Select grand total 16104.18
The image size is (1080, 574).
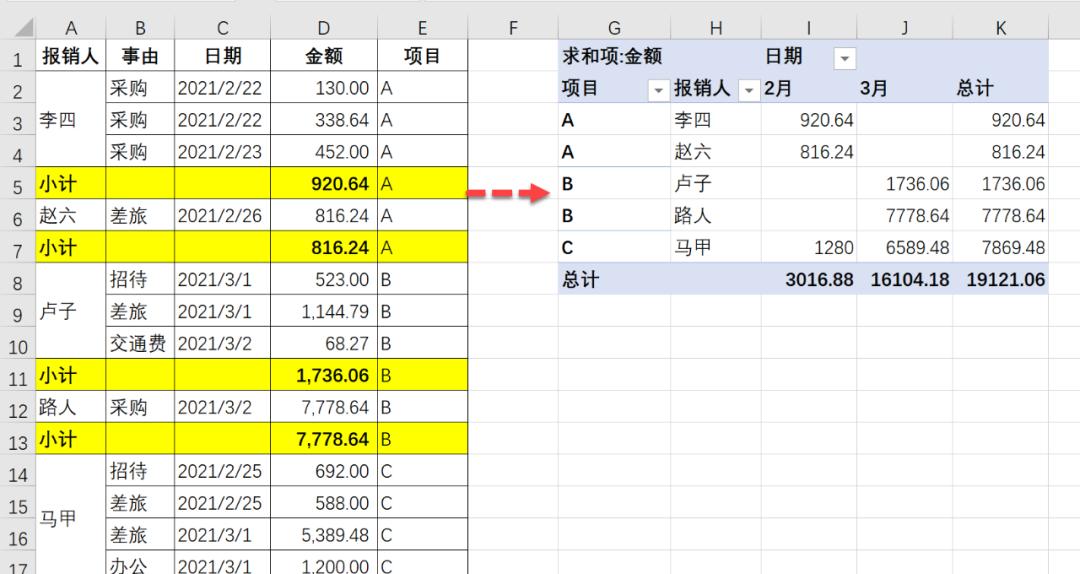(905, 279)
